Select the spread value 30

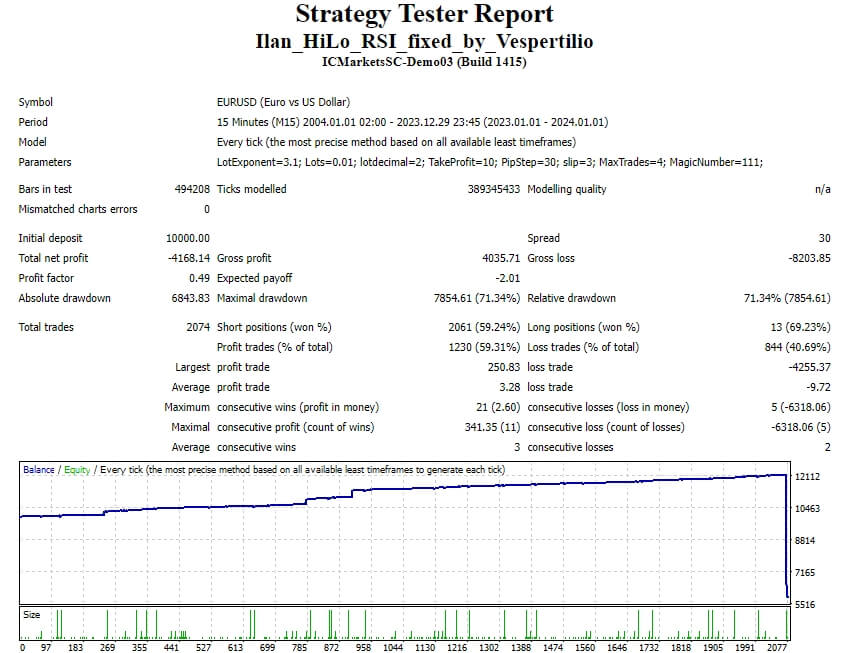(x=825, y=238)
